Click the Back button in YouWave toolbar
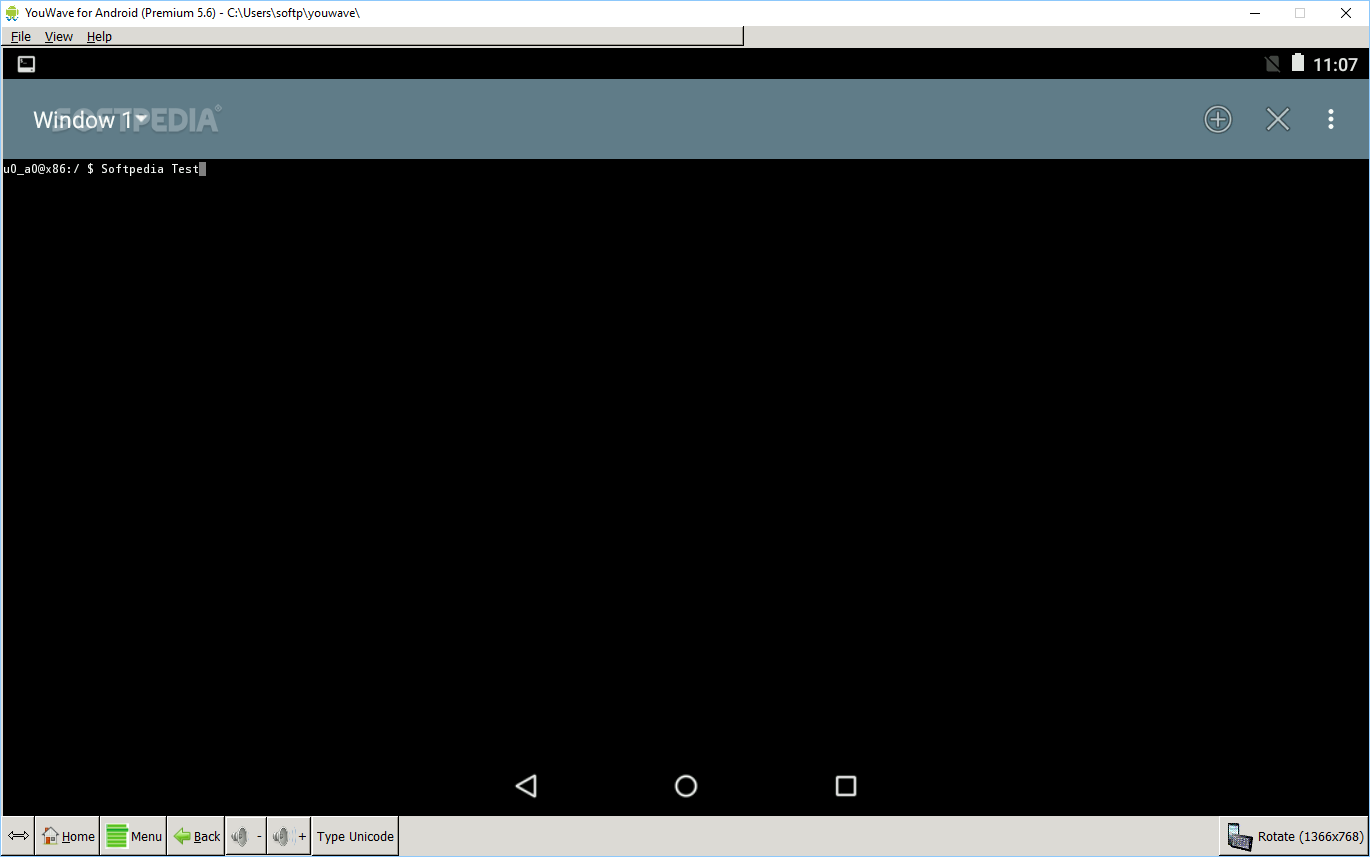Screen dimensions: 1370x857 [196, 836]
